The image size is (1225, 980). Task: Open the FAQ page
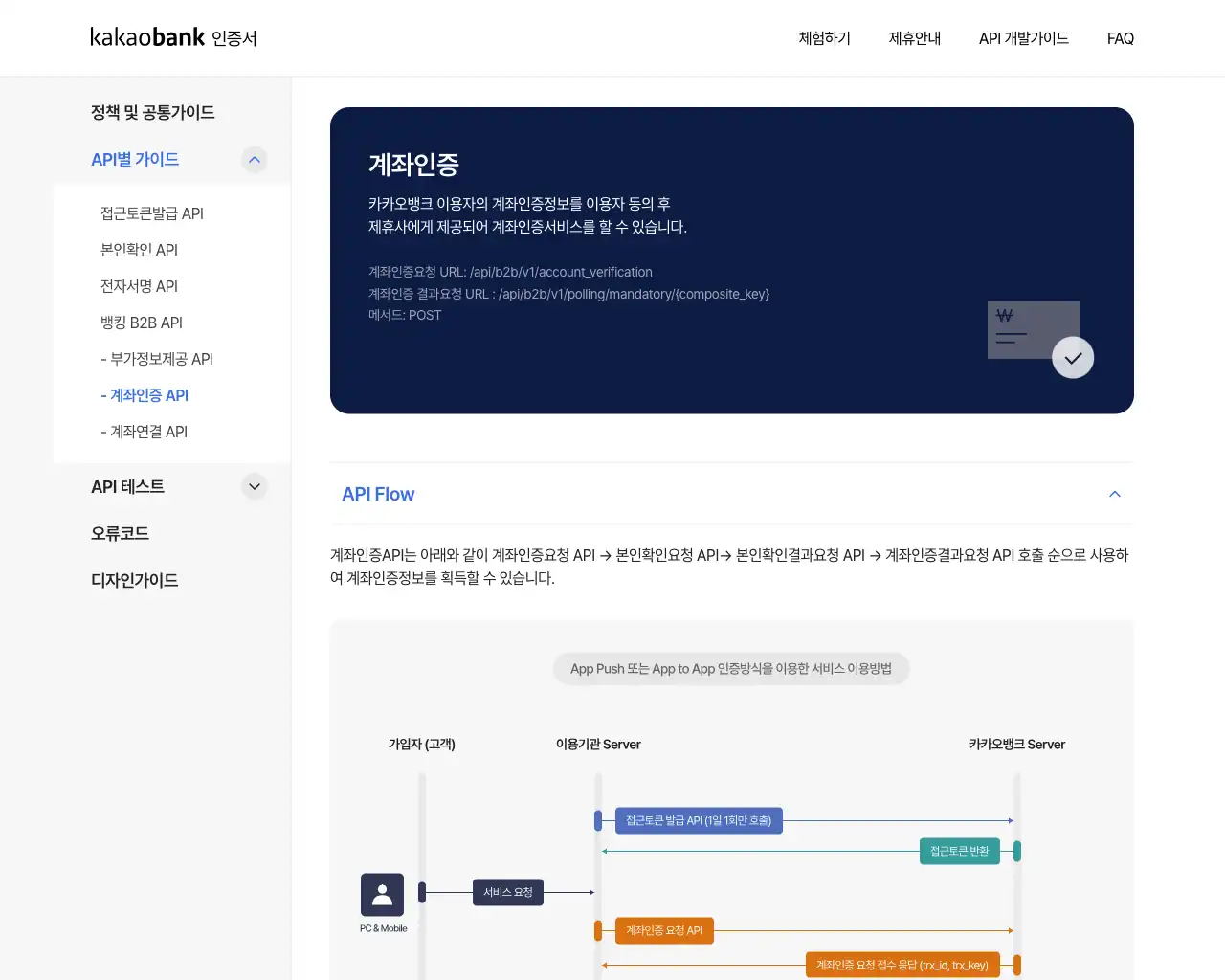tap(1120, 38)
